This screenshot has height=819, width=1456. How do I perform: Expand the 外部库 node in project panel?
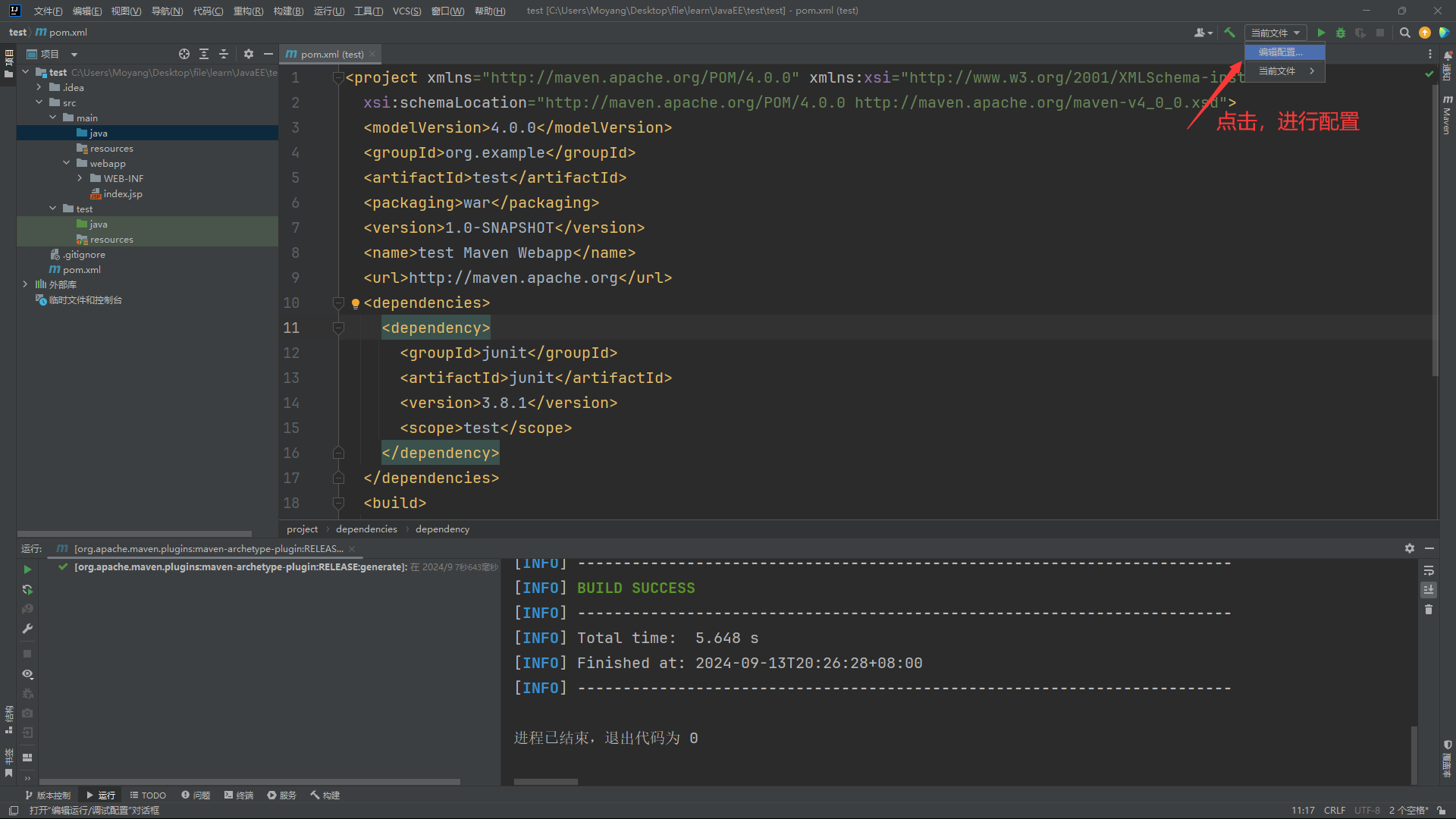point(25,284)
